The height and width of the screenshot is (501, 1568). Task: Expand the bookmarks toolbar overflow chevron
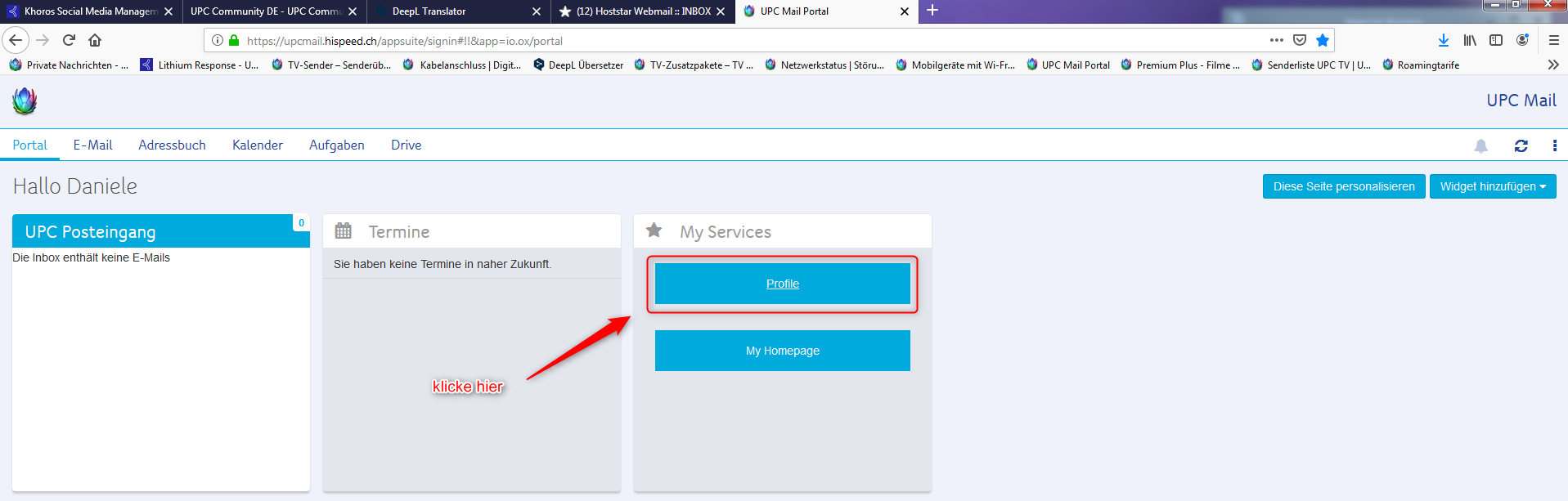(x=1553, y=65)
